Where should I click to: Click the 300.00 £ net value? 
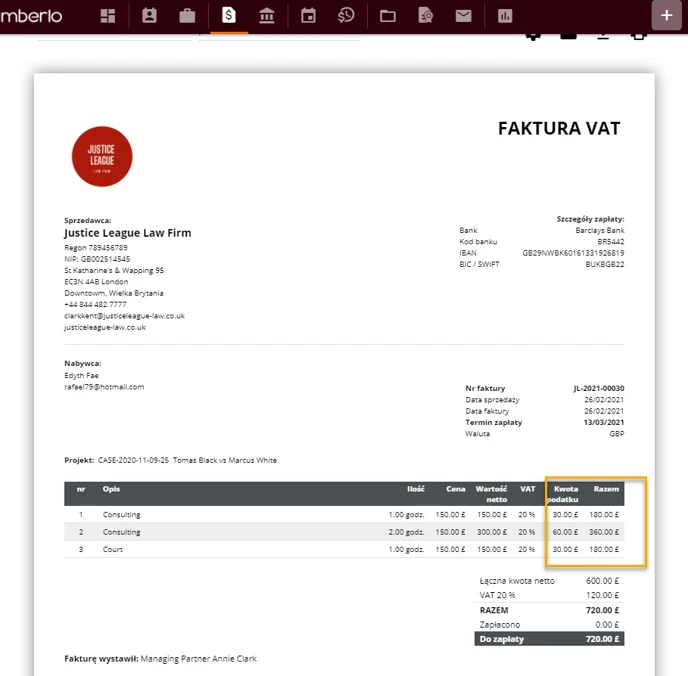point(492,532)
